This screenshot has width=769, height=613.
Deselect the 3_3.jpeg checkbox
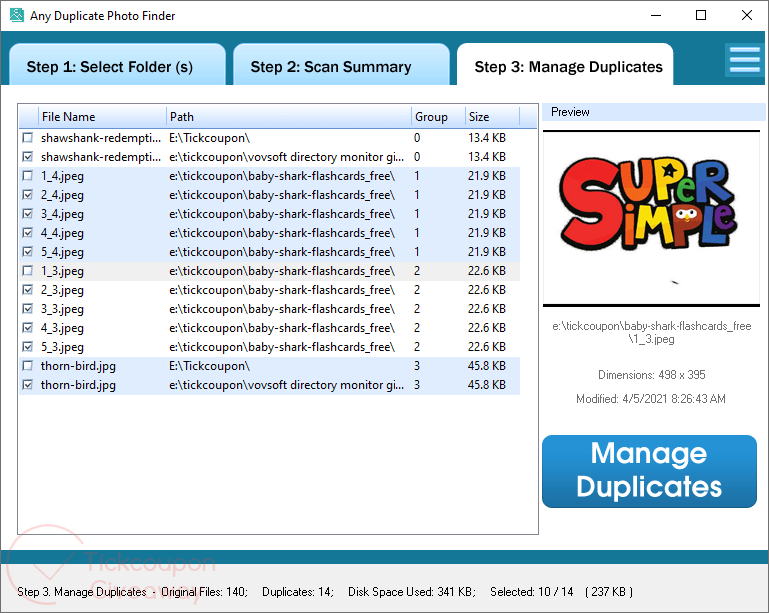pyautogui.click(x=28, y=309)
